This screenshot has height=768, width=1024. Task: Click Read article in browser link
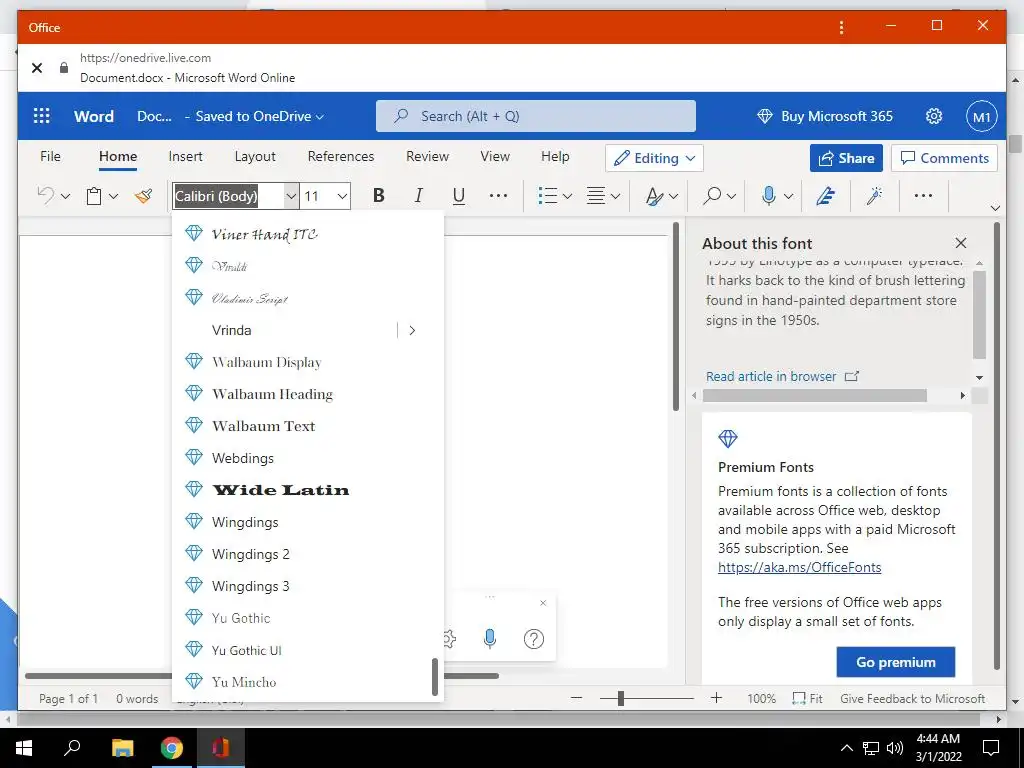[x=782, y=376]
